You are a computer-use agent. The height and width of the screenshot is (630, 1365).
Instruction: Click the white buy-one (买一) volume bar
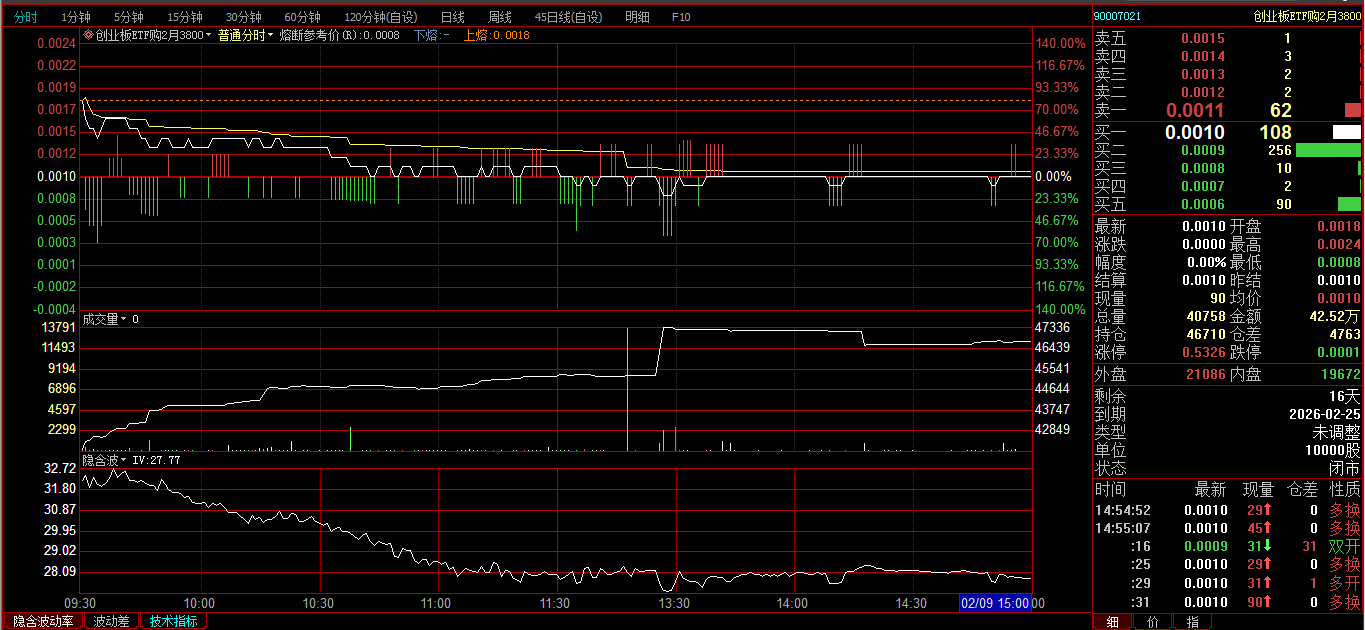click(1346, 132)
